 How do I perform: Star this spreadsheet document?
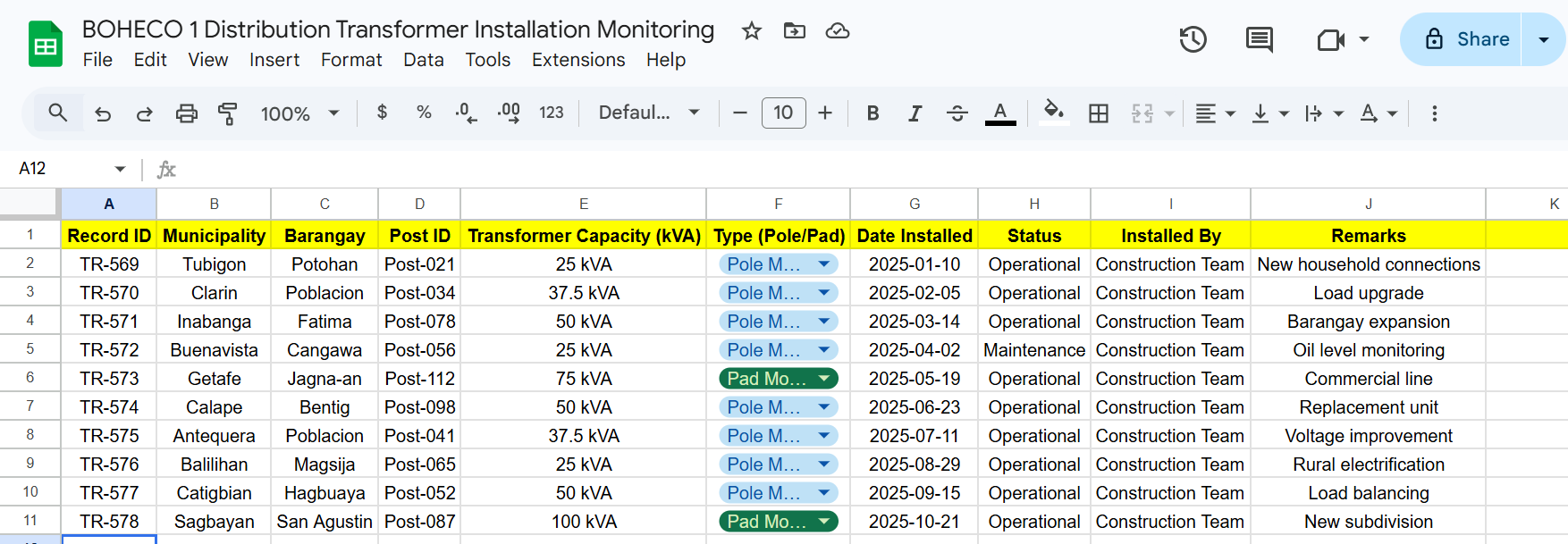pyautogui.click(x=751, y=31)
